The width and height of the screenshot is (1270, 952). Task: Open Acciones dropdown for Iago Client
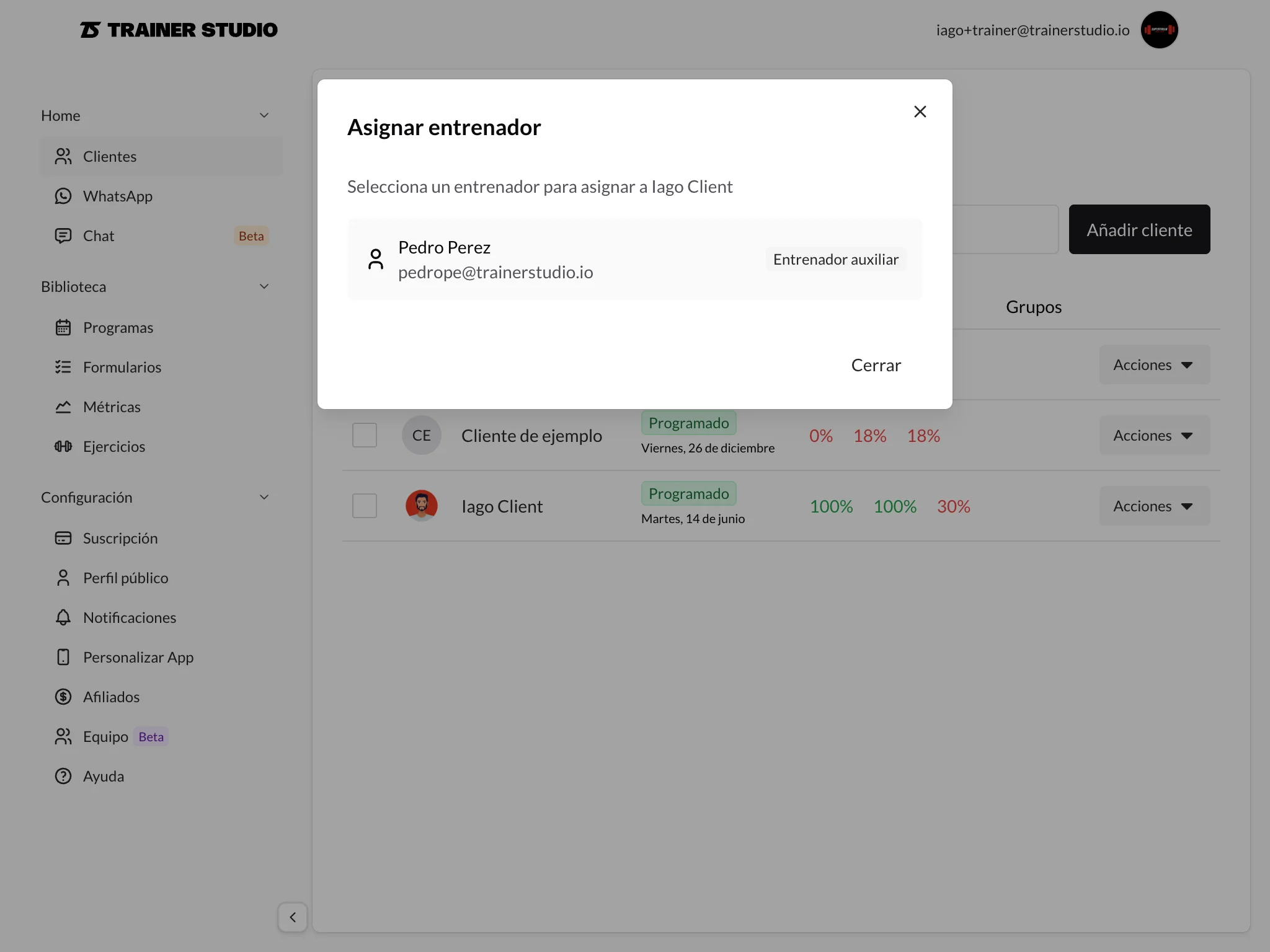tap(1154, 506)
